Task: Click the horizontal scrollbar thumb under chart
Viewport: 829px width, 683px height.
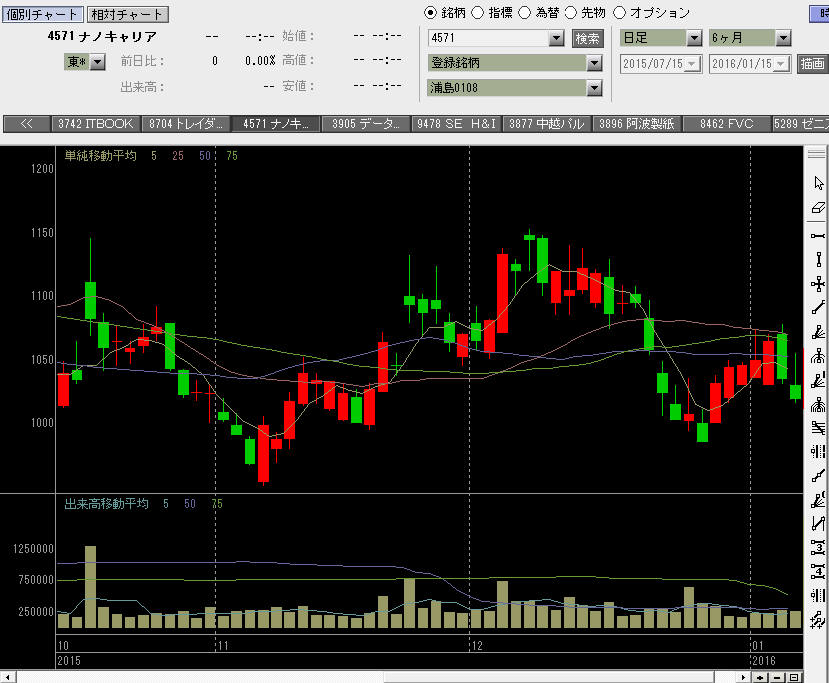Action: (x=550, y=678)
